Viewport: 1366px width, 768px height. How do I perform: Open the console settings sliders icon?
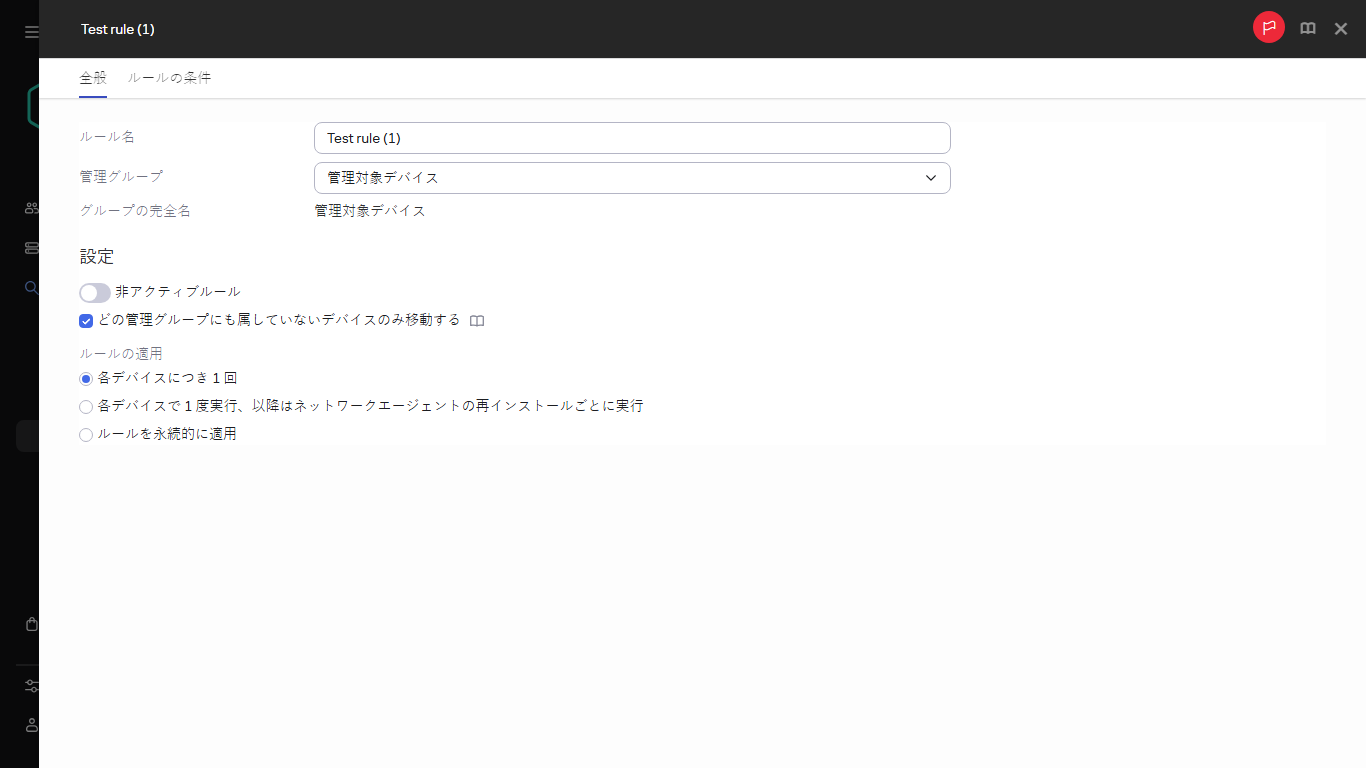[31, 686]
